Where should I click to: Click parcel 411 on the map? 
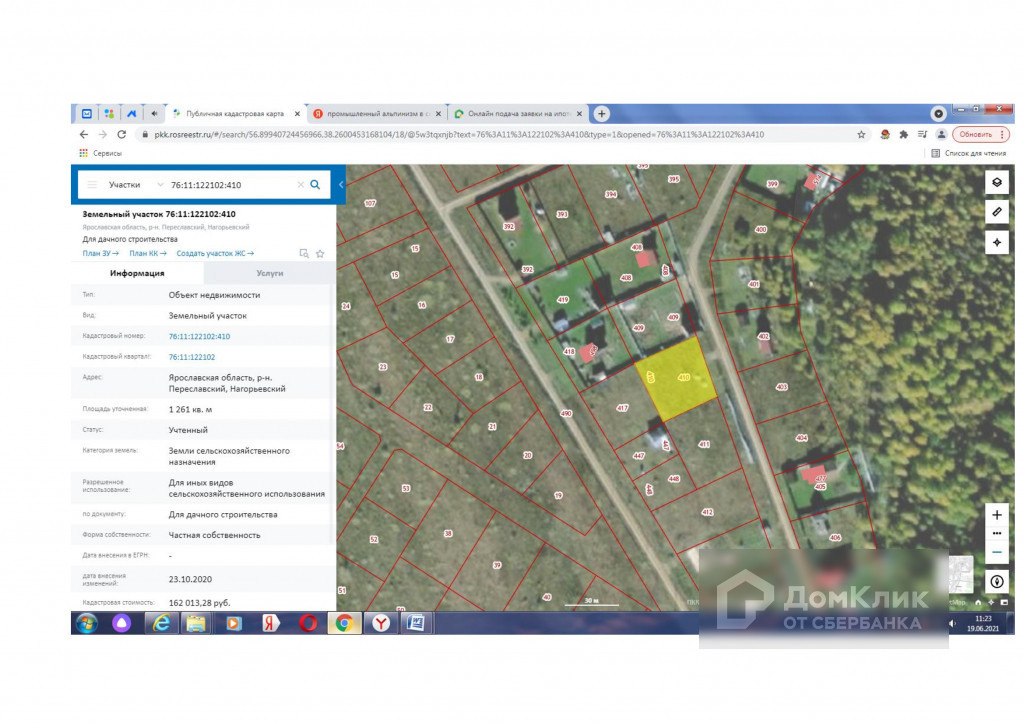coord(703,444)
